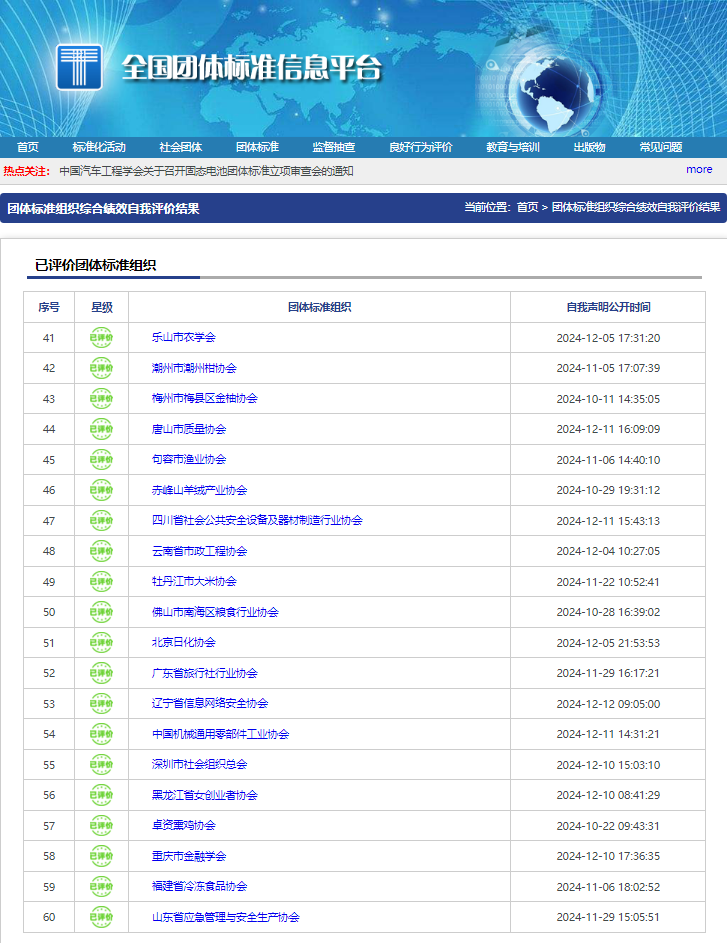Open the 黑龙江省女创业者协会 link

tap(204, 795)
